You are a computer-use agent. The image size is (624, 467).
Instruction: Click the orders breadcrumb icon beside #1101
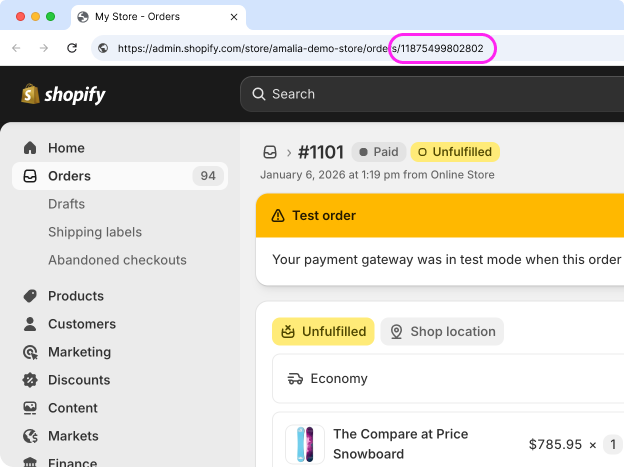pyautogui.click(x=270, y=152)
